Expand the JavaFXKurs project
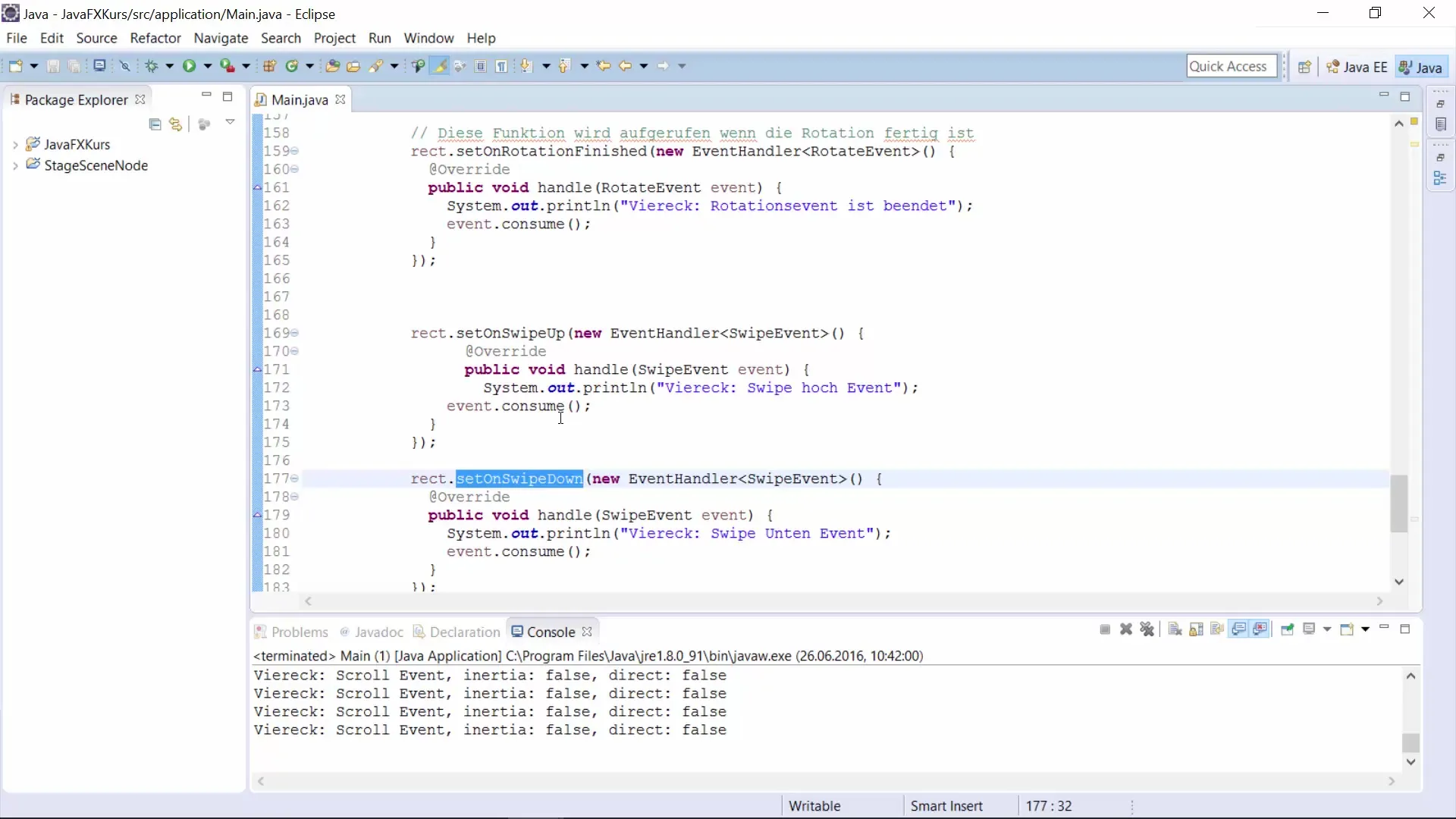Screen dimensions: 1456x819 click(15, 145)
